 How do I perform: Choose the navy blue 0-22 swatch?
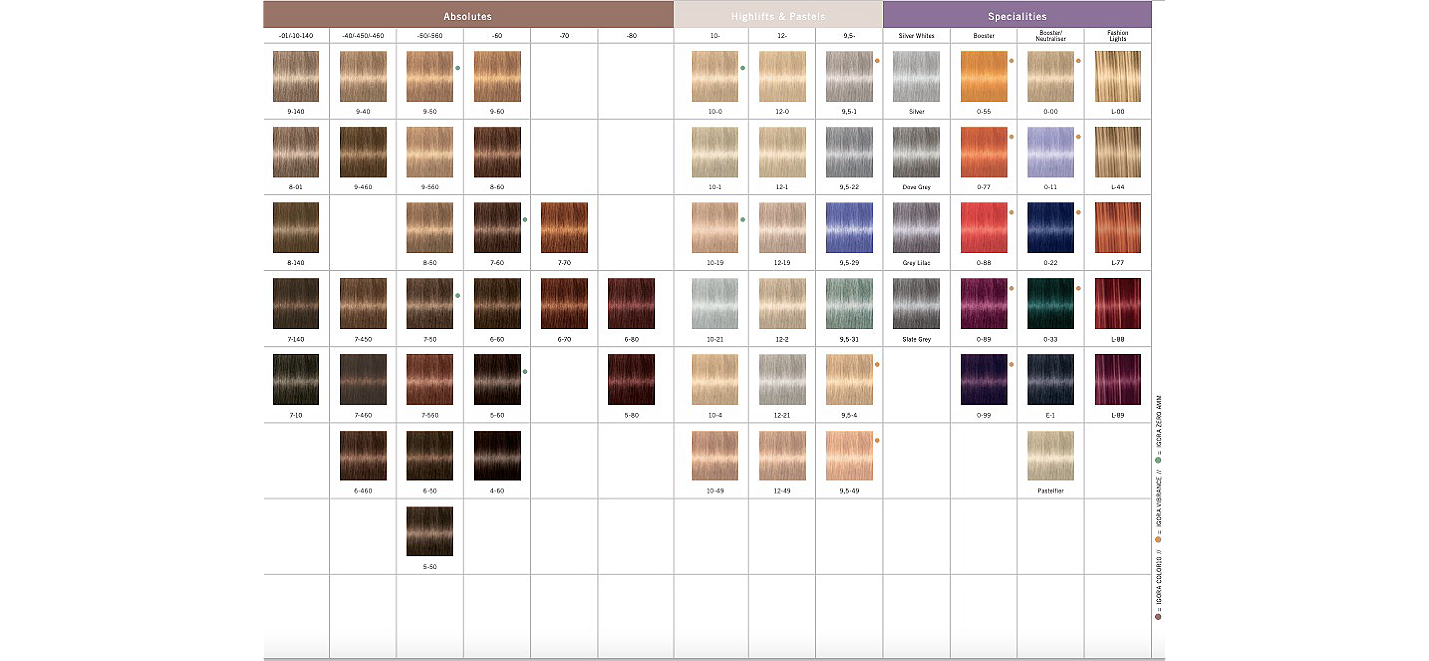pos(1050,228)
